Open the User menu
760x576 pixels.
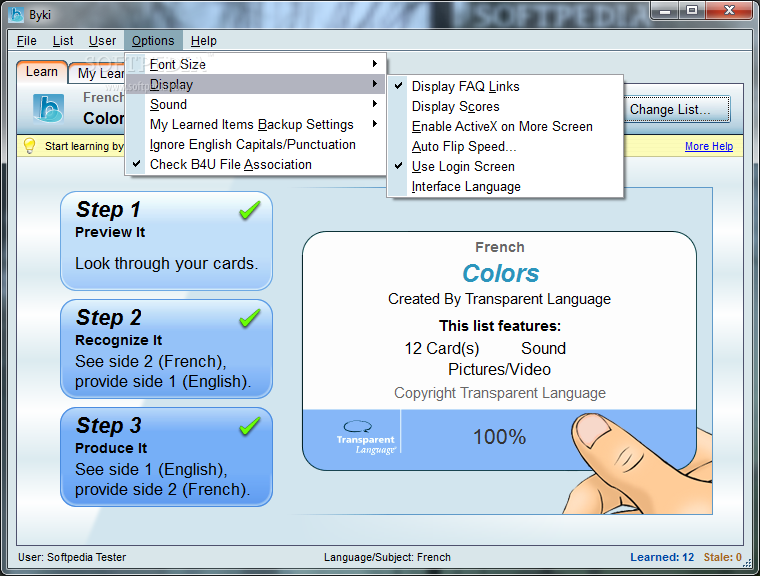(102, 41)
